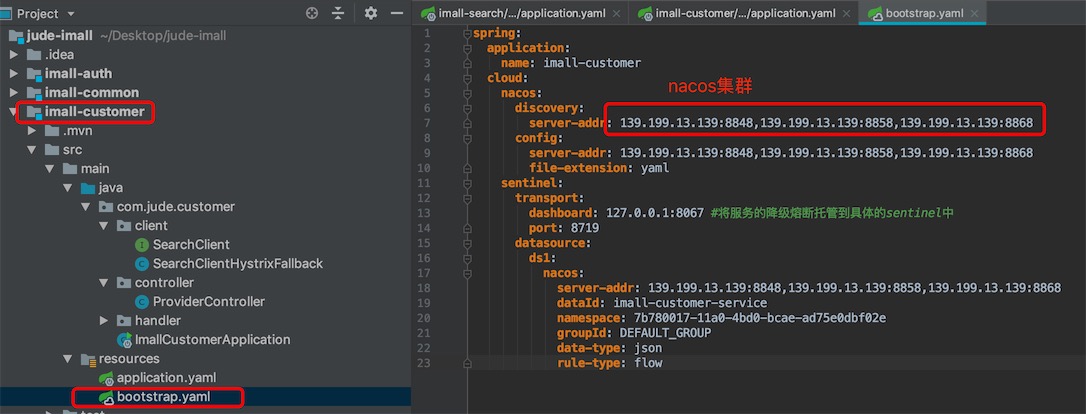Expand the handler package
Viewport: 1086px width, 414px height.
pos(104,321)
